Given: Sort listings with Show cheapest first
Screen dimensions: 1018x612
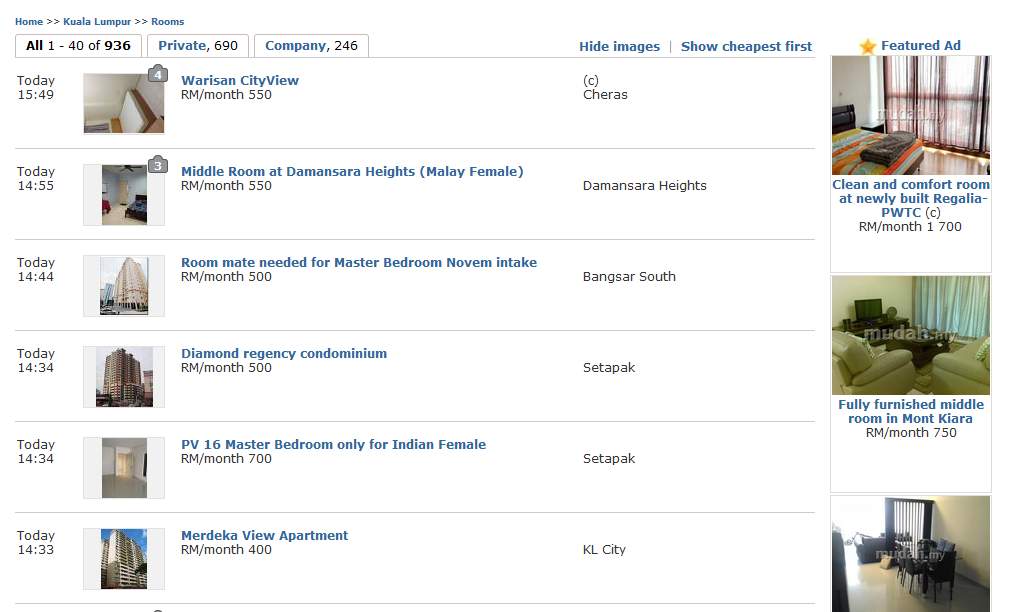Looking at the screenshot, I should [746, 47].
